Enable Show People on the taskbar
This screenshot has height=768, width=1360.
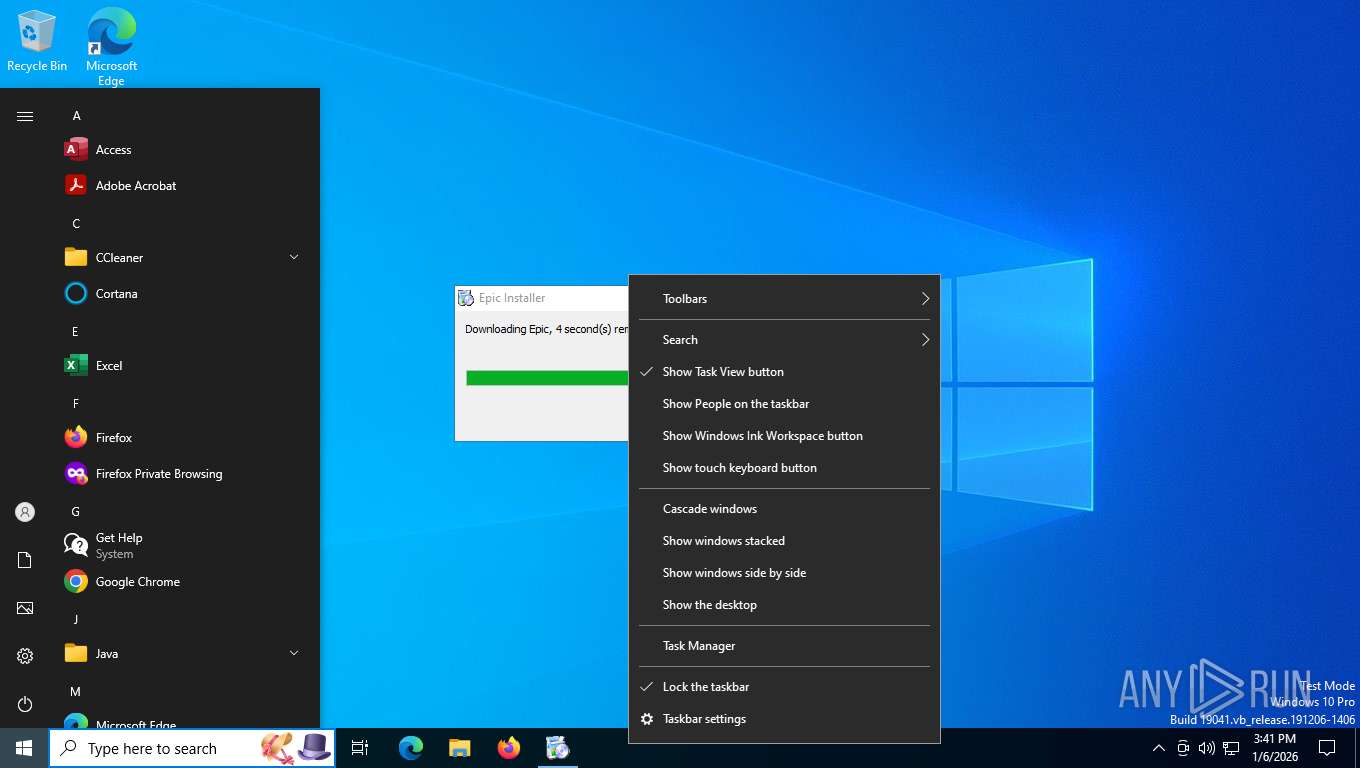784,404
